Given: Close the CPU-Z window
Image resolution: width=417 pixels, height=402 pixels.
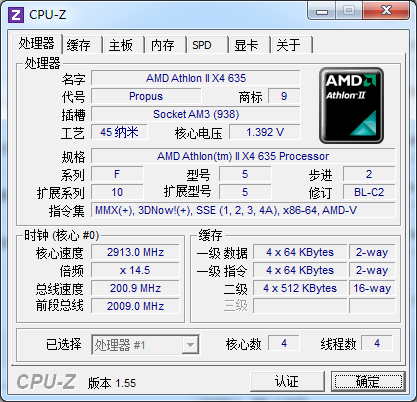Looking at the screenshot, I should pyautogui.click(x=386, y=11).
